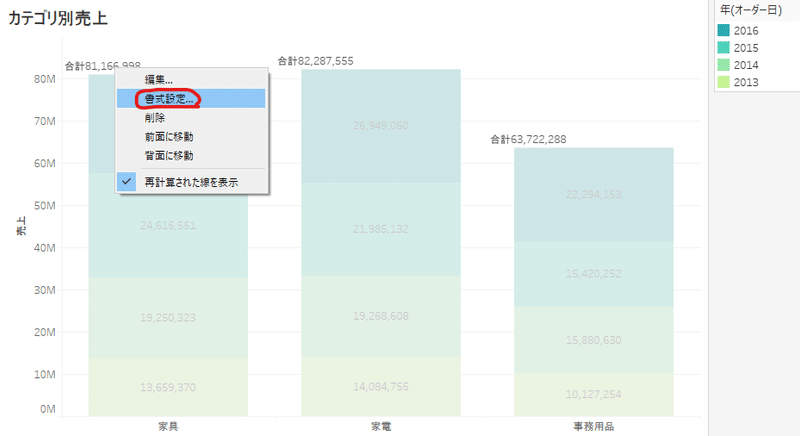The width and height of the screenshot is (800, 436).
Task: Select the 2016 legend label
Action: pos(746,31)
